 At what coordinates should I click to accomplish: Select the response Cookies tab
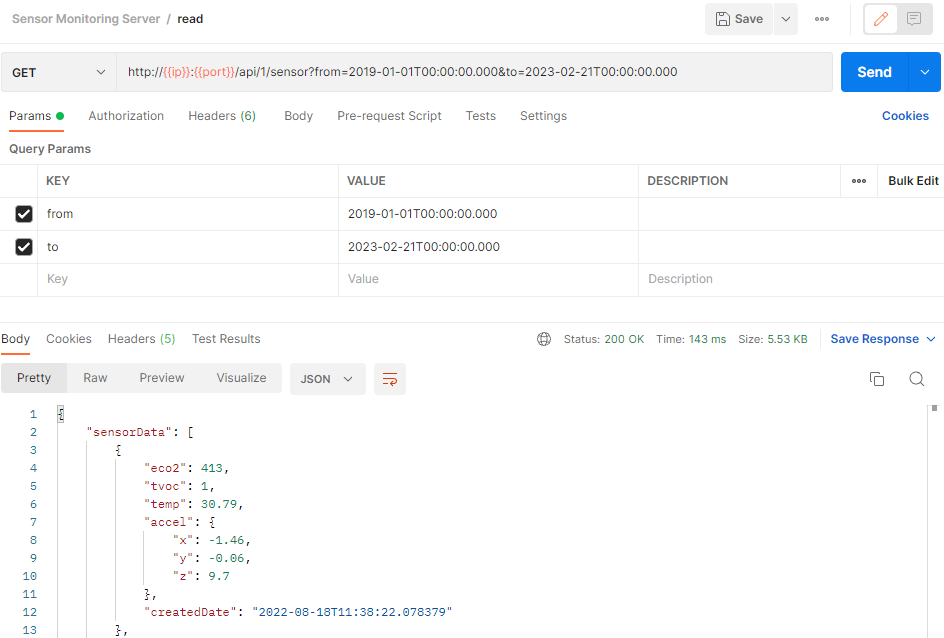click(x=69, y=339)
